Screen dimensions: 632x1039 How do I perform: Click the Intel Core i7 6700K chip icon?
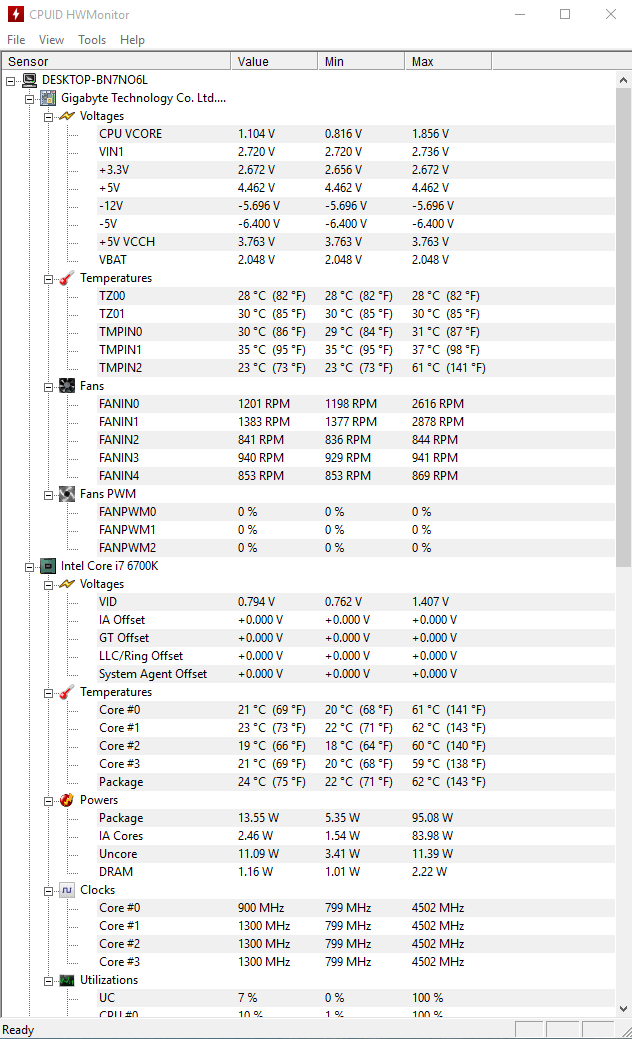tap(48, 566)
